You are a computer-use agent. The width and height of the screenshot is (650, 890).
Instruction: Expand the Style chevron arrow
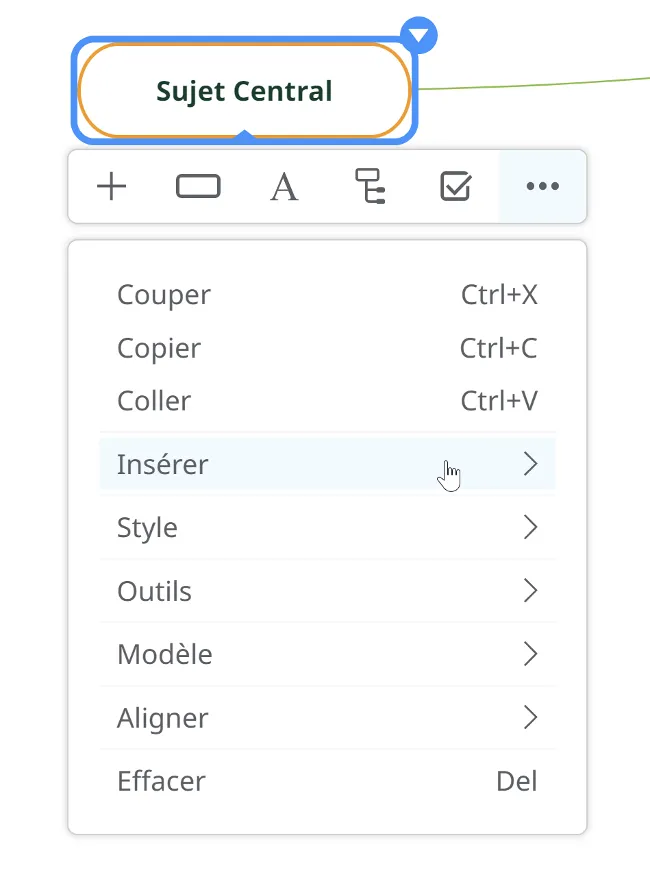530,527
